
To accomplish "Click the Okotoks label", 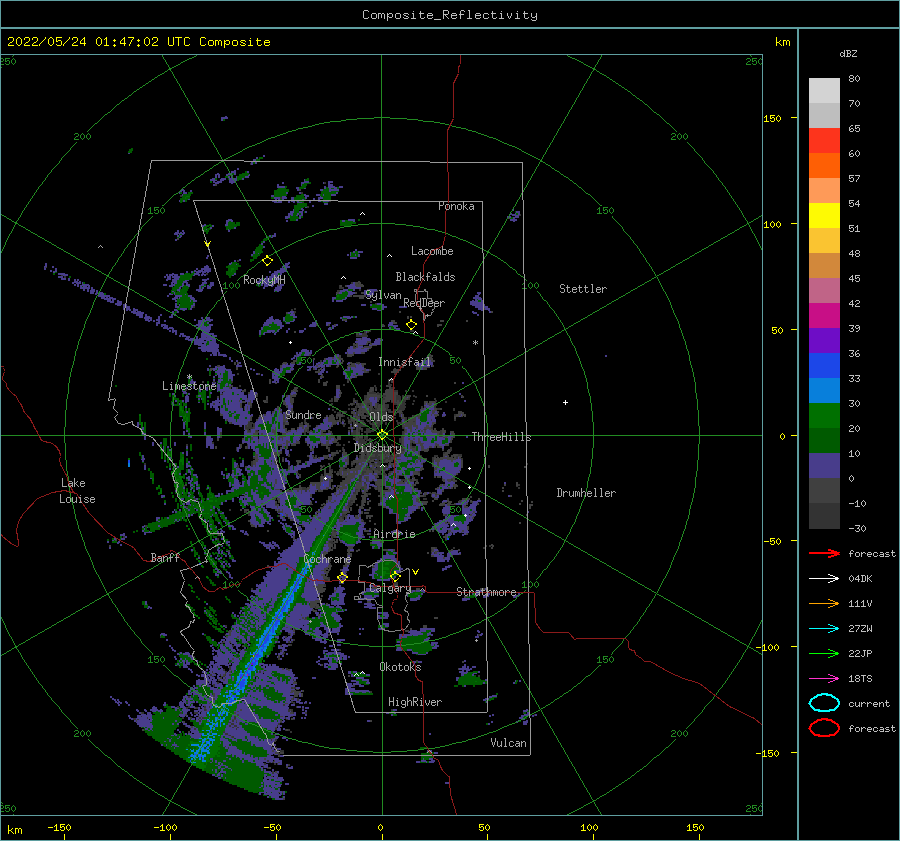I will point(401,666).
